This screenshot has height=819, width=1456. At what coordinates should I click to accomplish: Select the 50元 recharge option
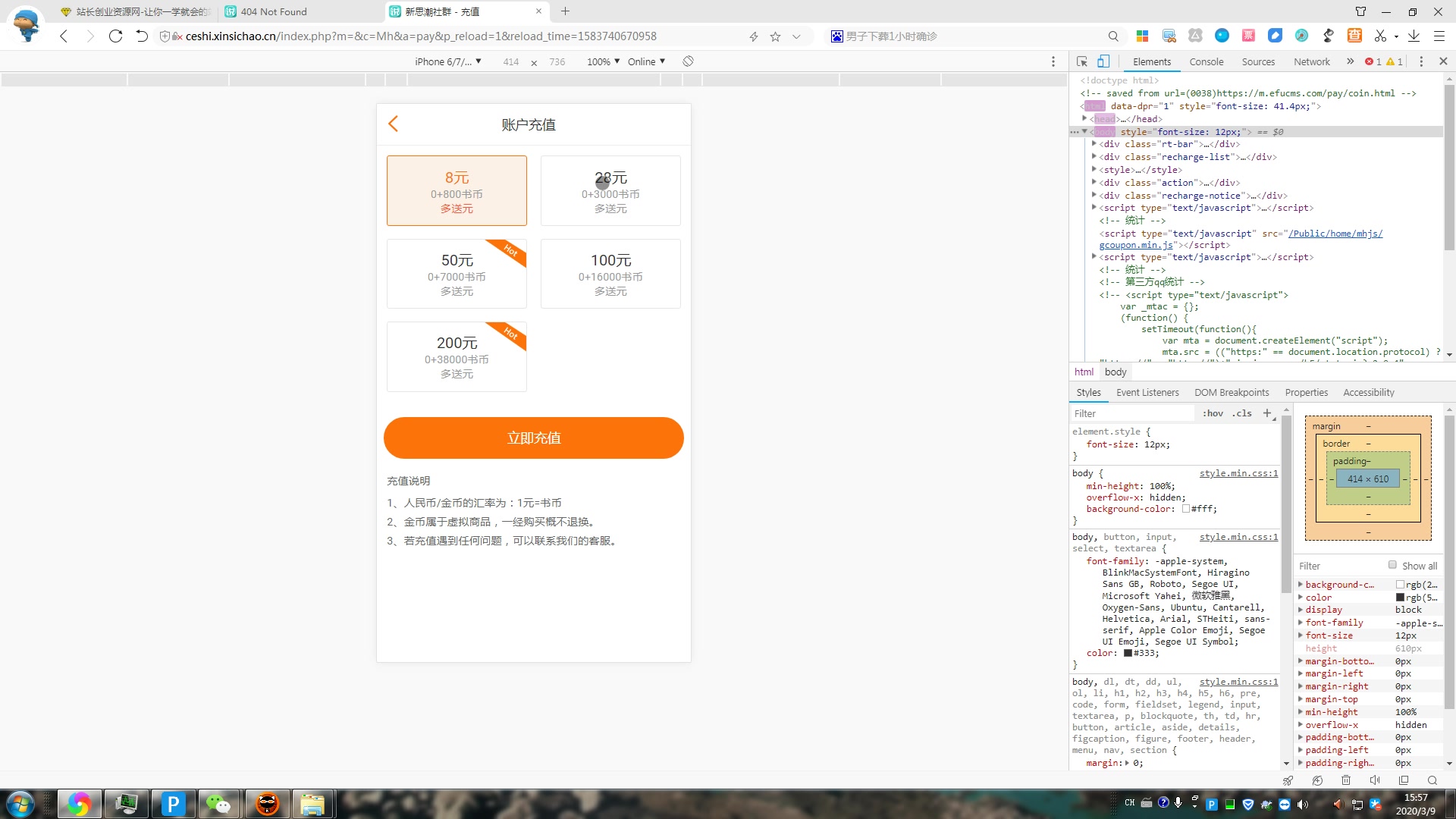457,274
